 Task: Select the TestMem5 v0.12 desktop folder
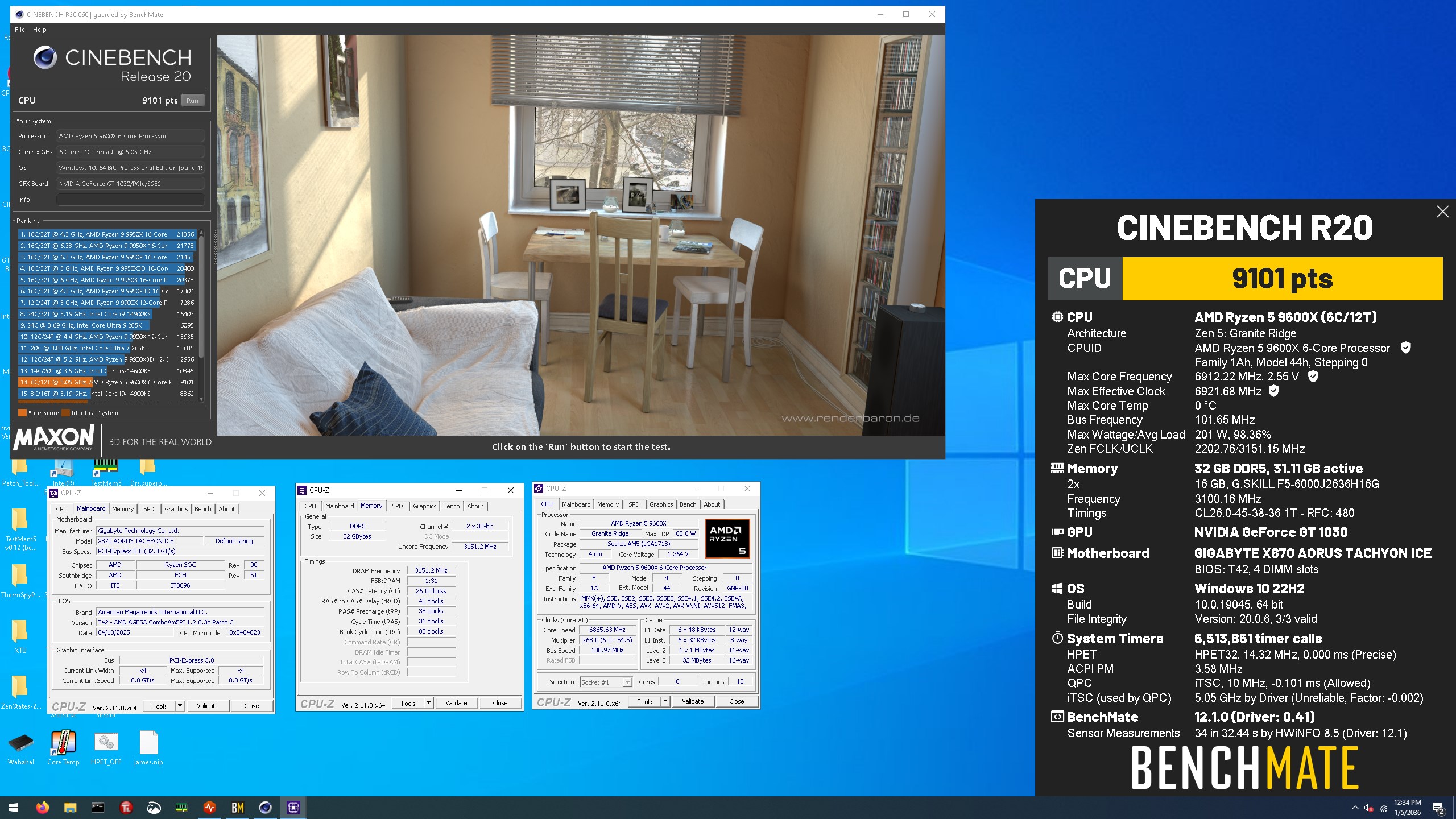[20, 528]
